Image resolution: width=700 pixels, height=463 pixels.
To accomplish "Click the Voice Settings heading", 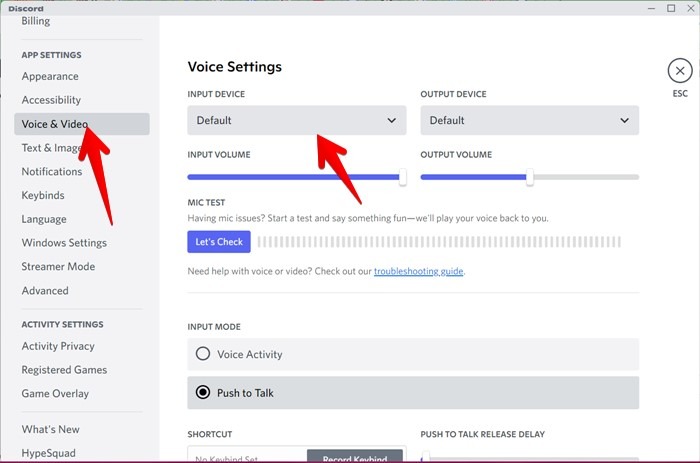I will click(x=234, y=67).
